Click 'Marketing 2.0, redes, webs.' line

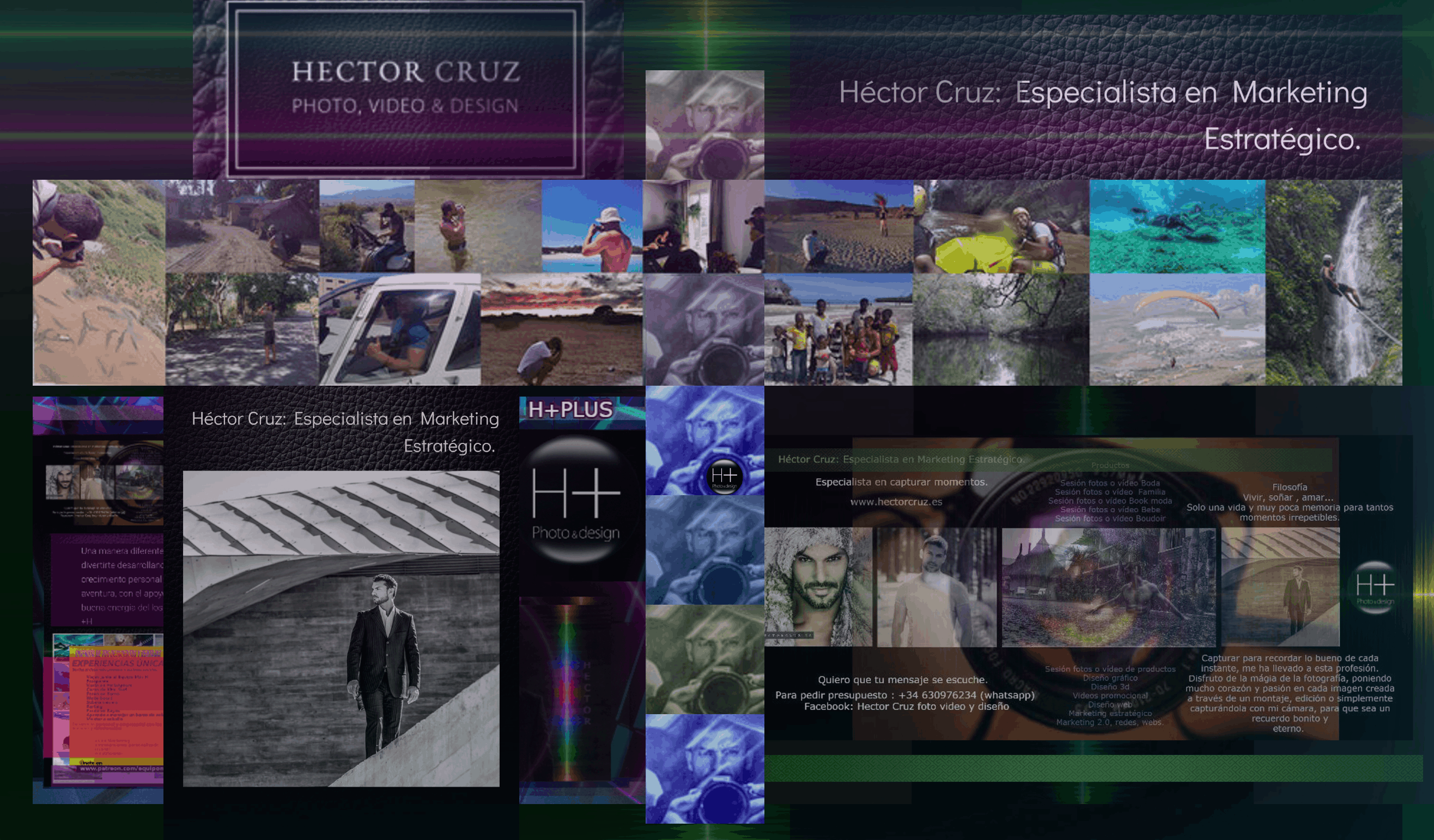[x=1110, y=722]
